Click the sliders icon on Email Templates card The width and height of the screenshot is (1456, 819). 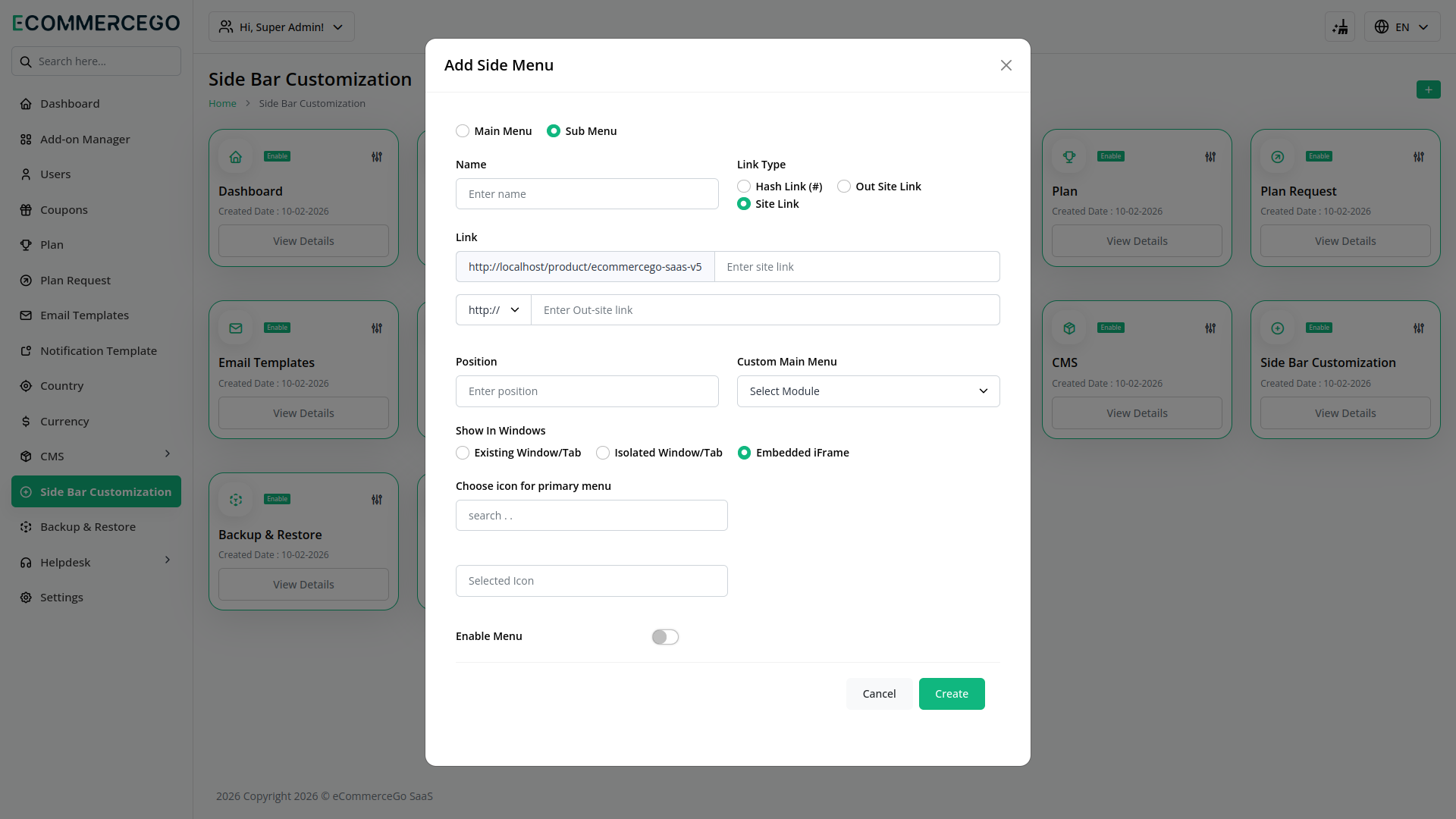point(377,328)
